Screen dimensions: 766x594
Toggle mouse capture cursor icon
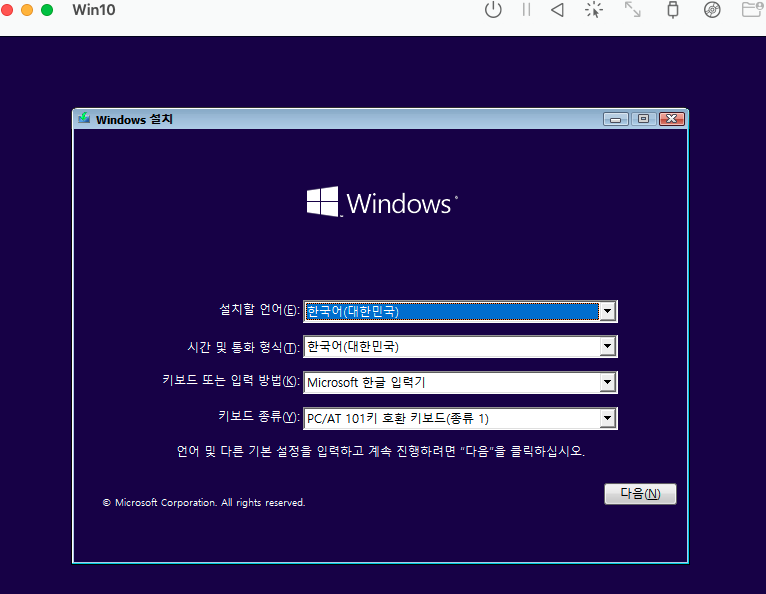(x=594, y=10)
